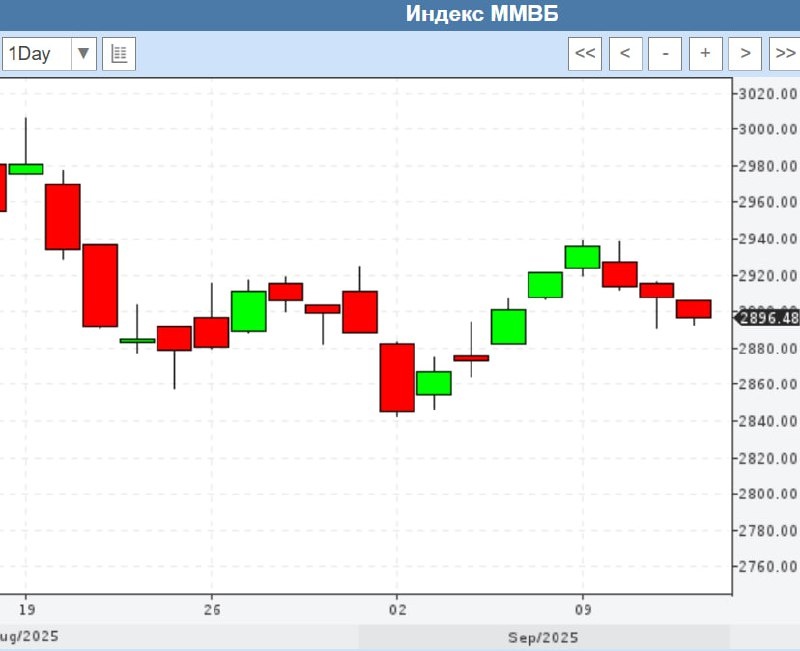Select the last red candle near 2896

pos(693,309)
